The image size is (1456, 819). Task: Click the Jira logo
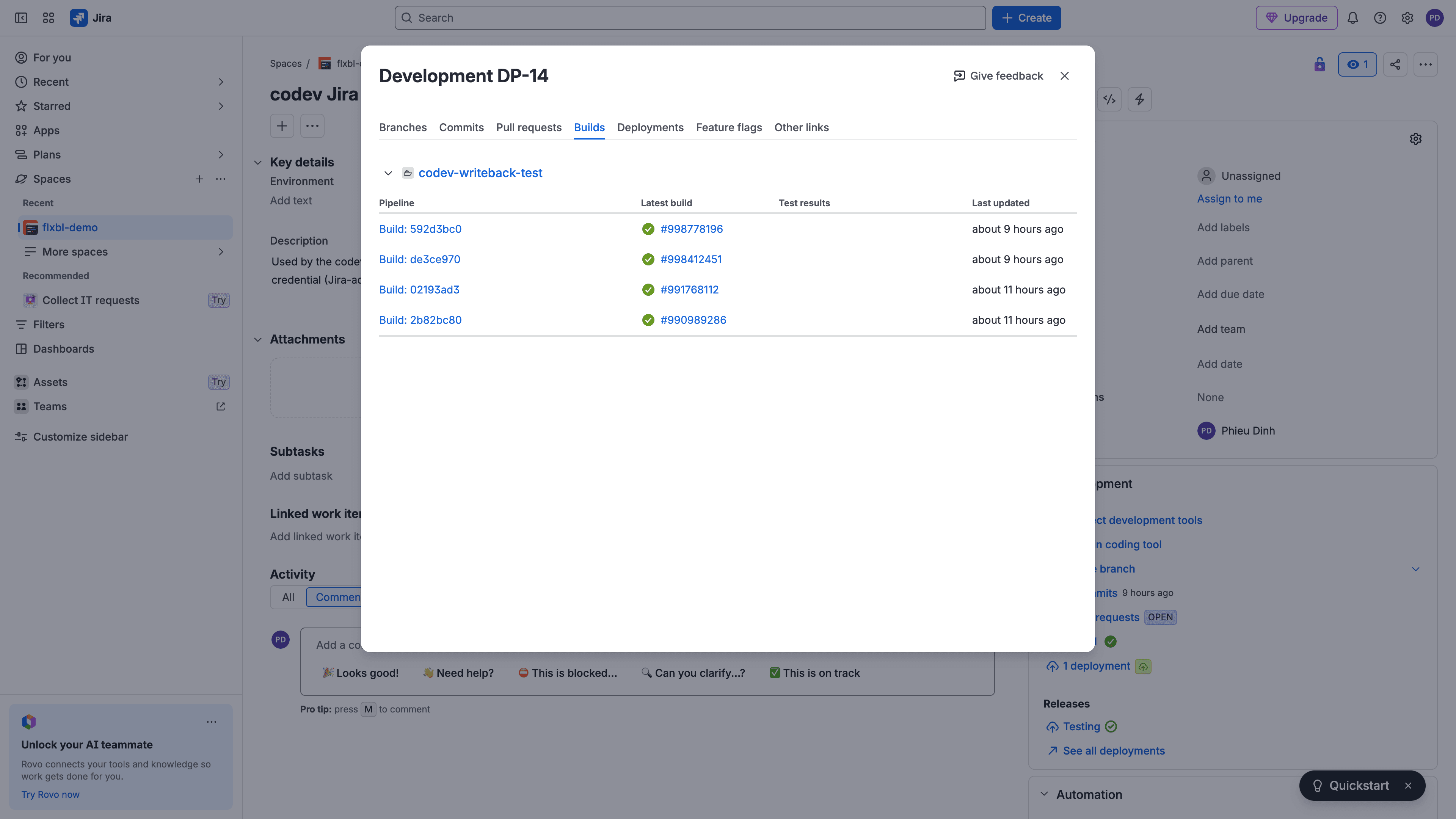[x=91, y=18]
